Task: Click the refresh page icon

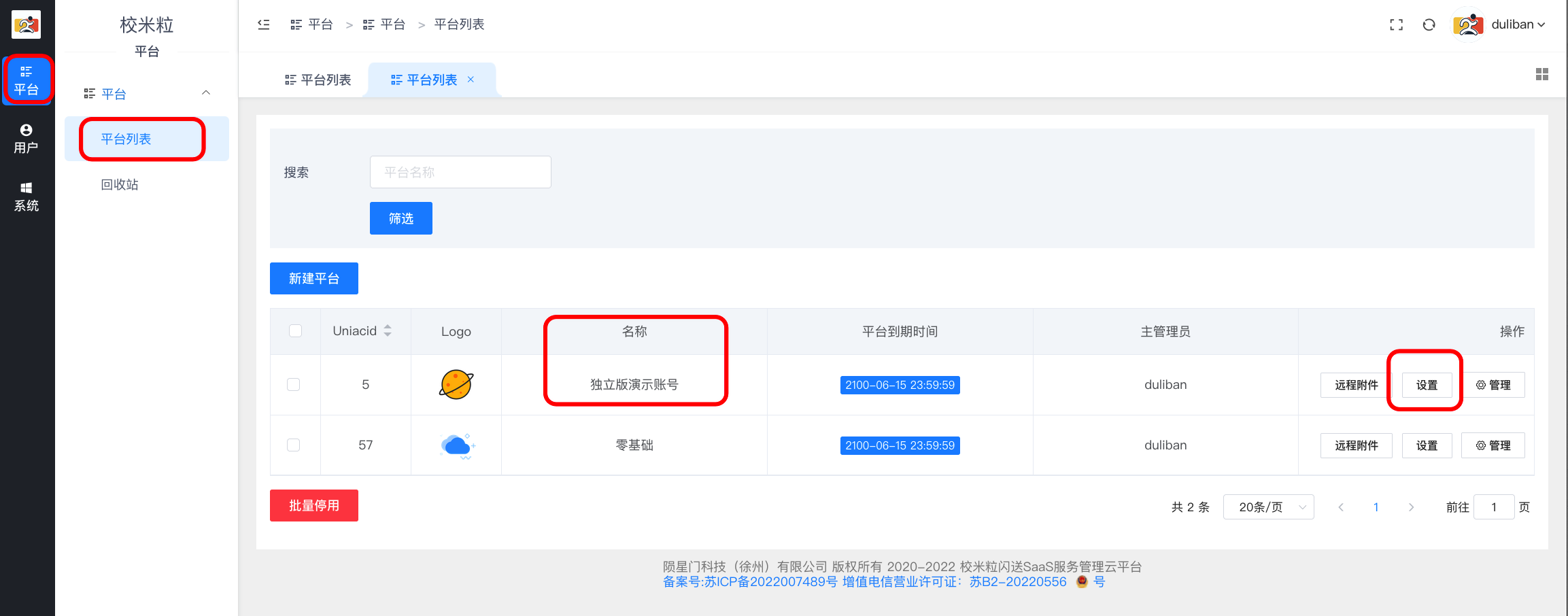Action: tap(1429, 24)
